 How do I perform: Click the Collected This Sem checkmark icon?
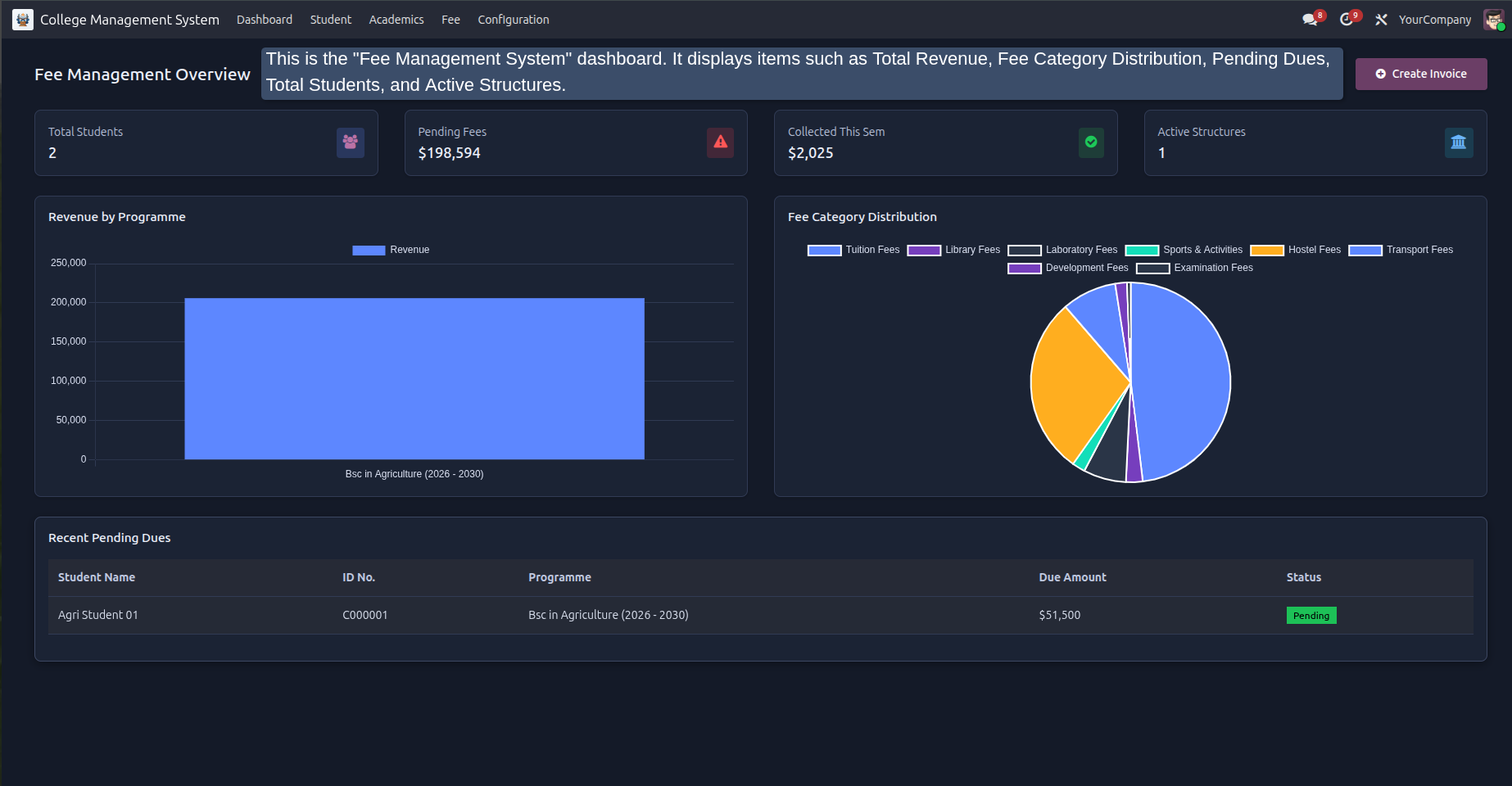point(1091,142)
